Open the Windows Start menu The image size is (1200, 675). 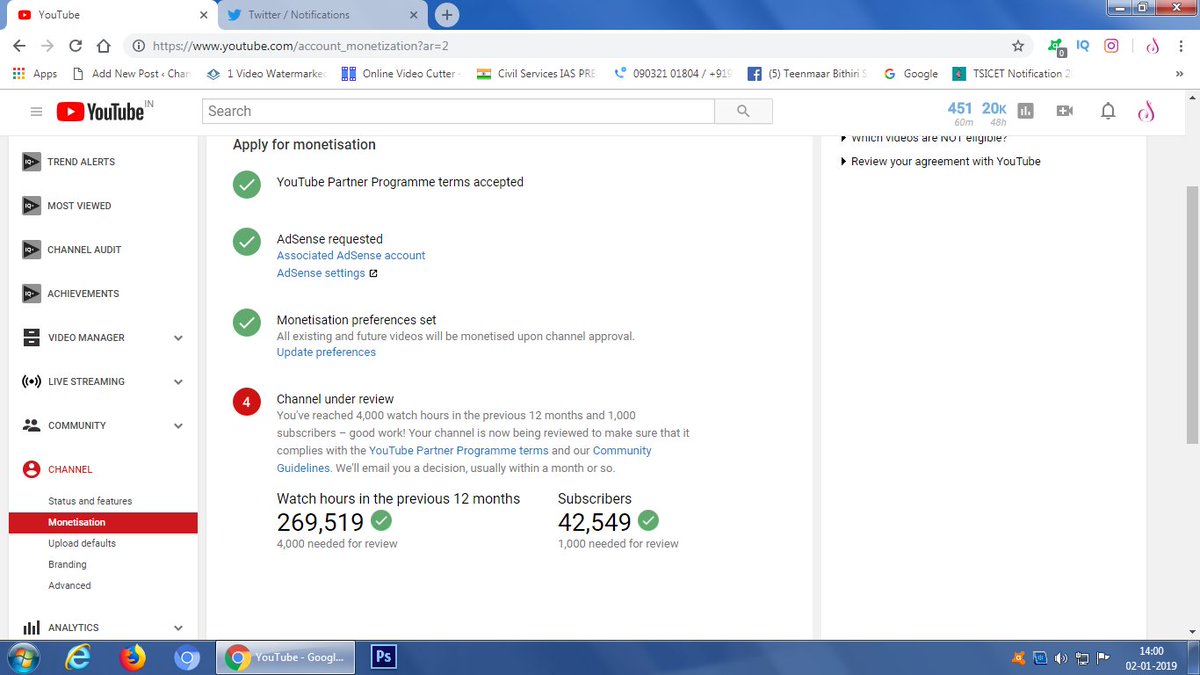coord(22,657)
